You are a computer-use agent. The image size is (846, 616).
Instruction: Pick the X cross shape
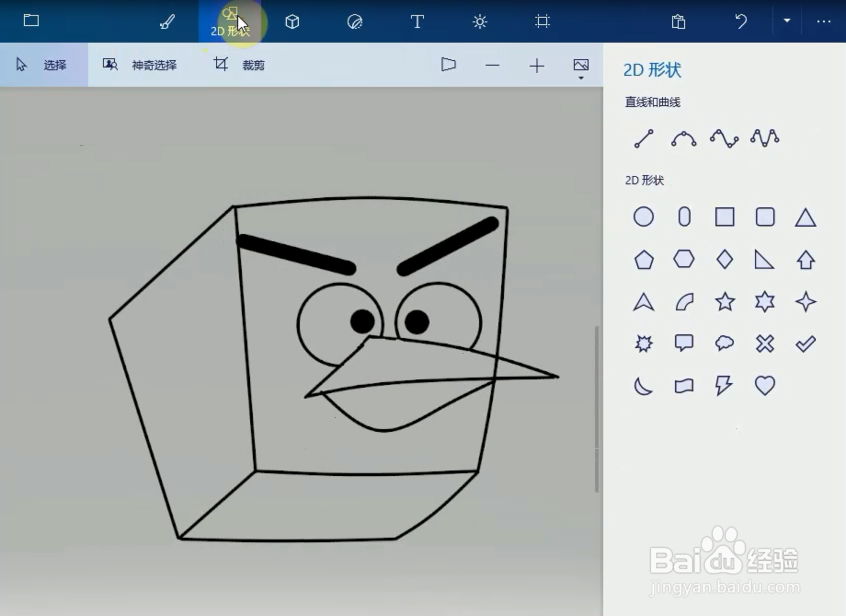[765, 343]
